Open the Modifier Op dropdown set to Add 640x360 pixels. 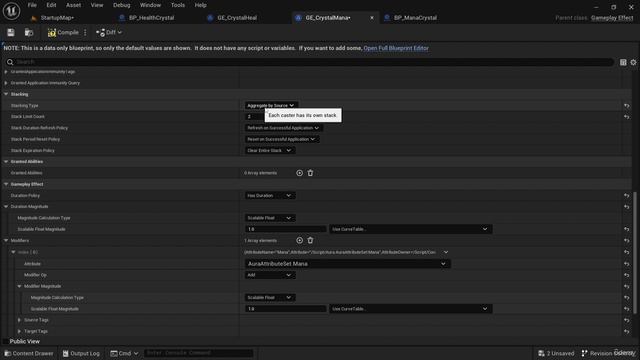270,275
